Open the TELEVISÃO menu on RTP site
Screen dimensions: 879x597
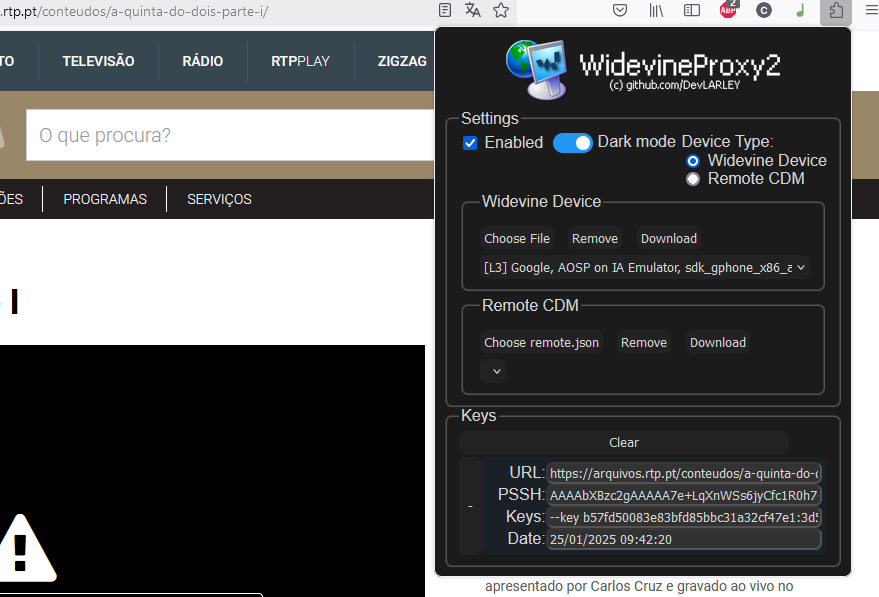pos(98,61)
